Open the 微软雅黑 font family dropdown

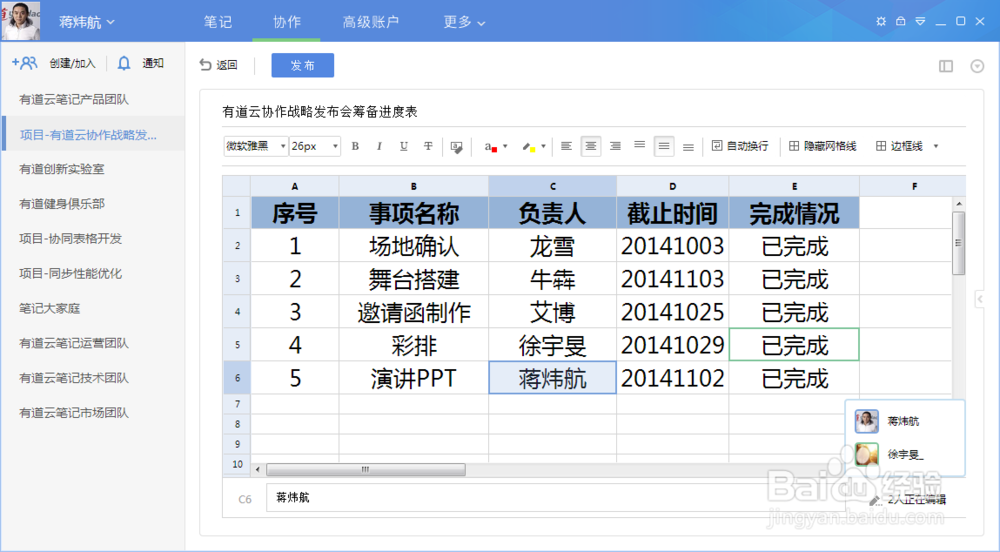click(x=255, y=146)
